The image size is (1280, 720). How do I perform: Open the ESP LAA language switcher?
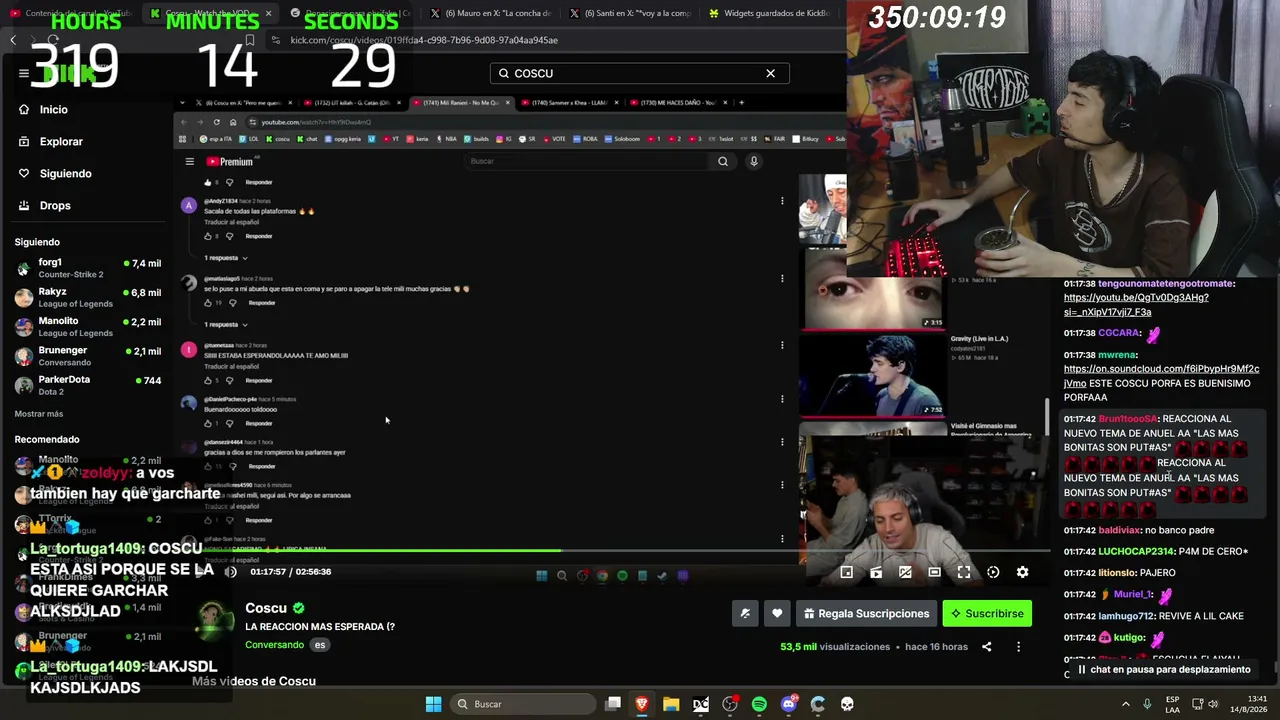click(x=1172, y=704)
